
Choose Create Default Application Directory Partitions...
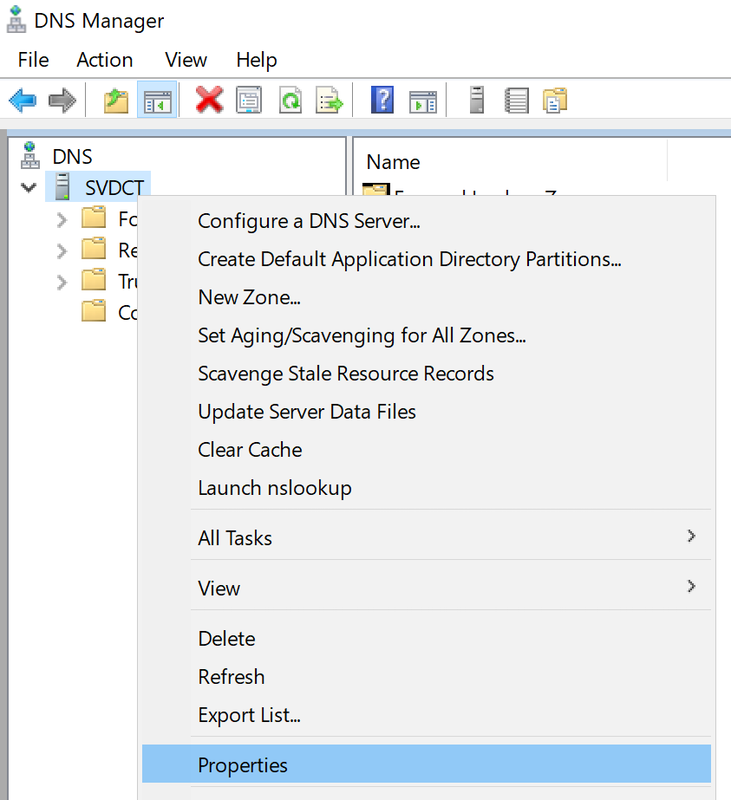426,259
